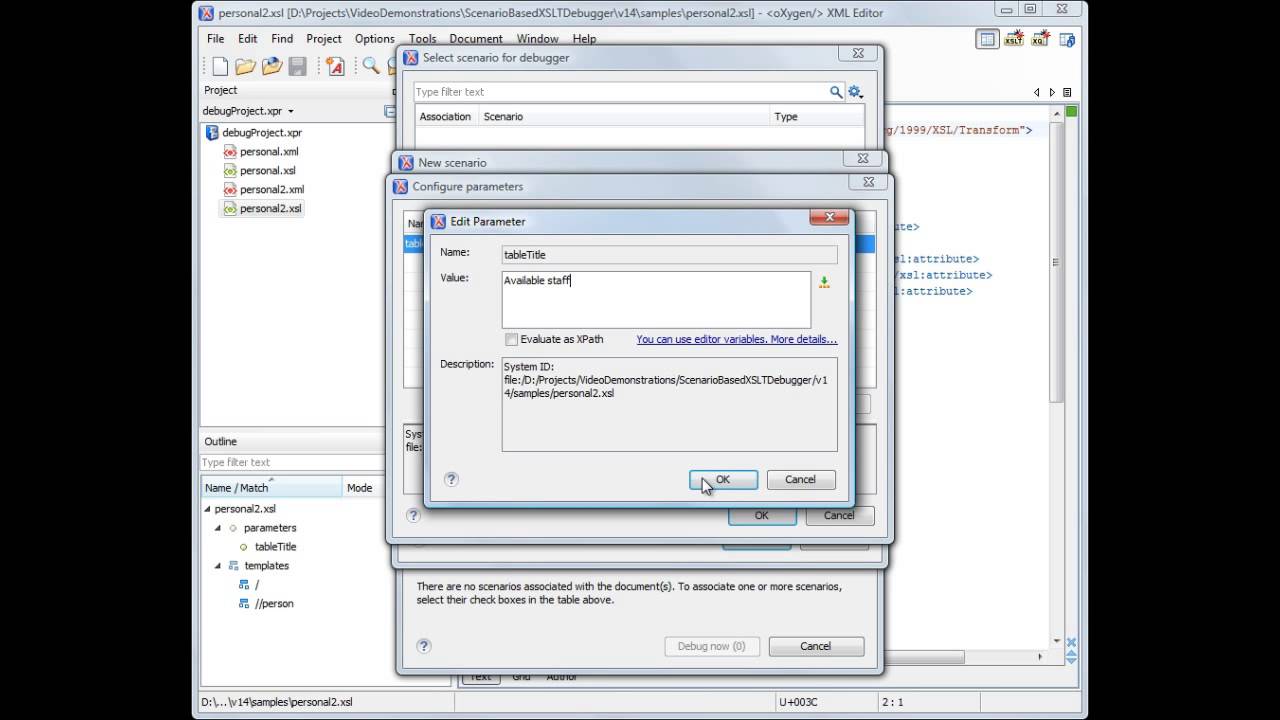
Task: Click the parameter Name field
Action: click(670, 255)
